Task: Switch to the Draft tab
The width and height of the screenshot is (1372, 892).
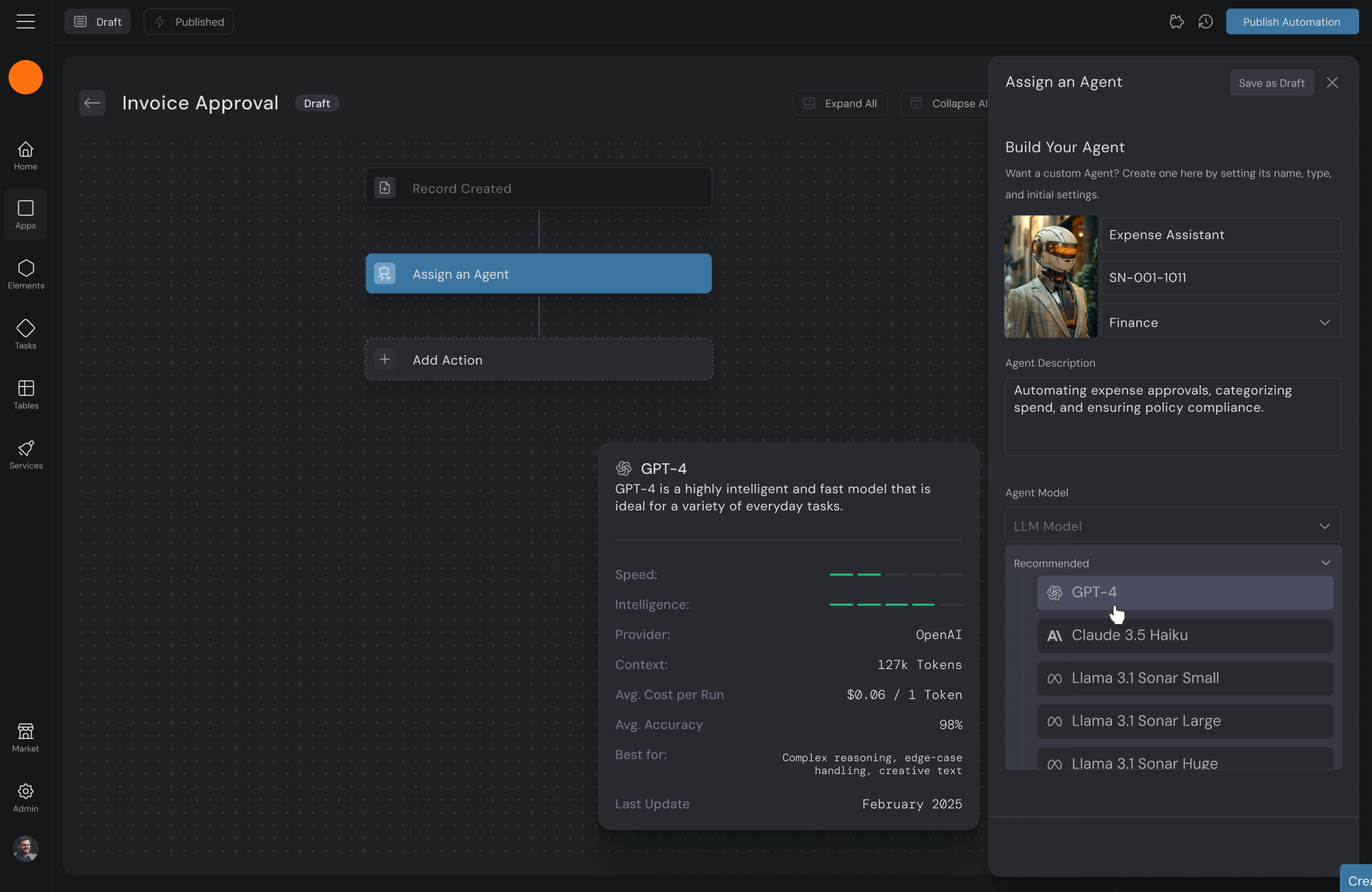Action: pyautogui.click(x=97, y=21)
